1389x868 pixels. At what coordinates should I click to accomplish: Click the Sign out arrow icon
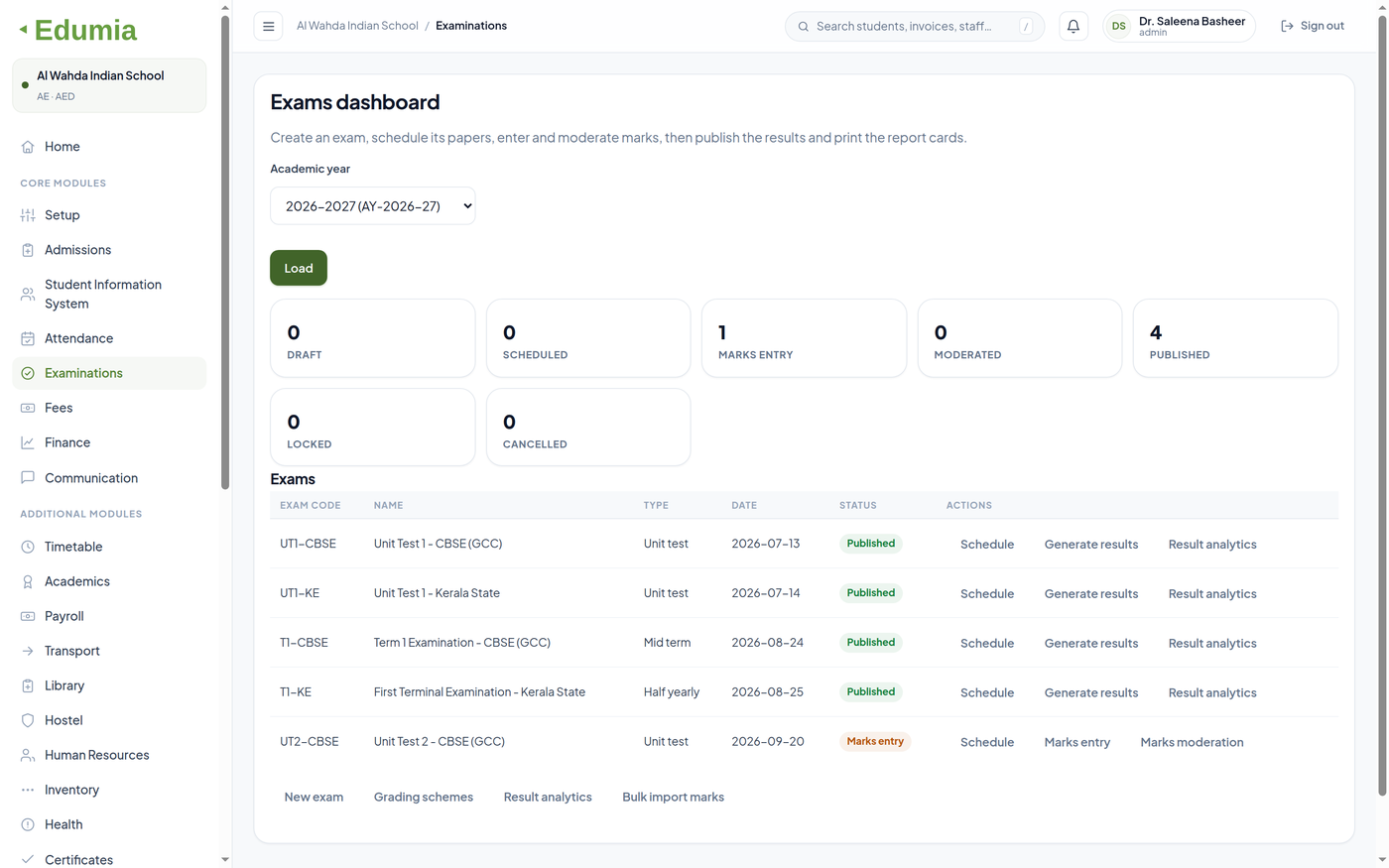pos(1287,26)
